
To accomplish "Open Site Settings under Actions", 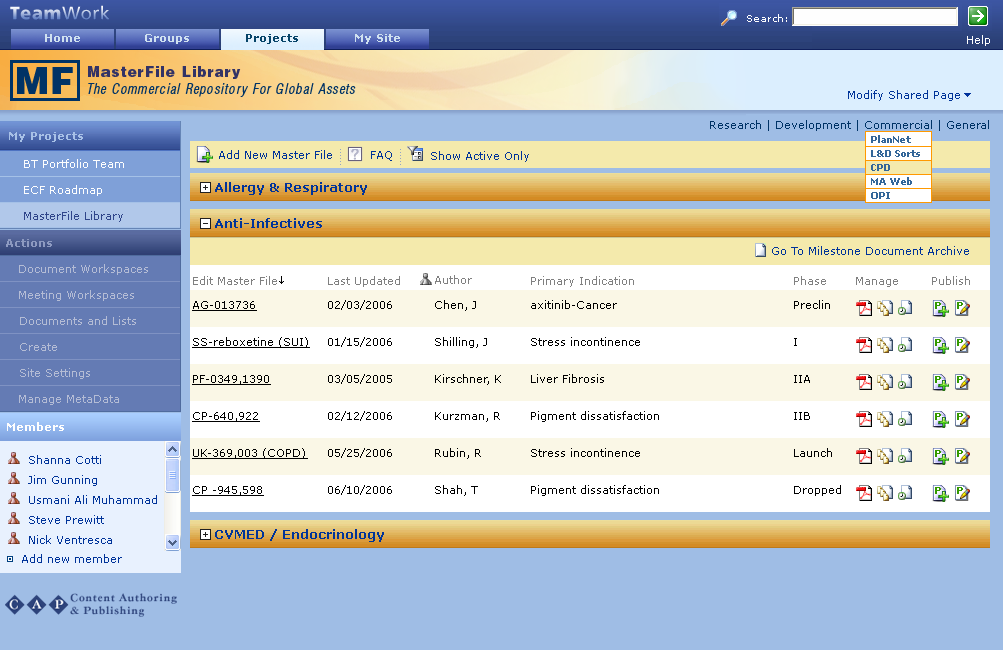I will tap(90, 373).
